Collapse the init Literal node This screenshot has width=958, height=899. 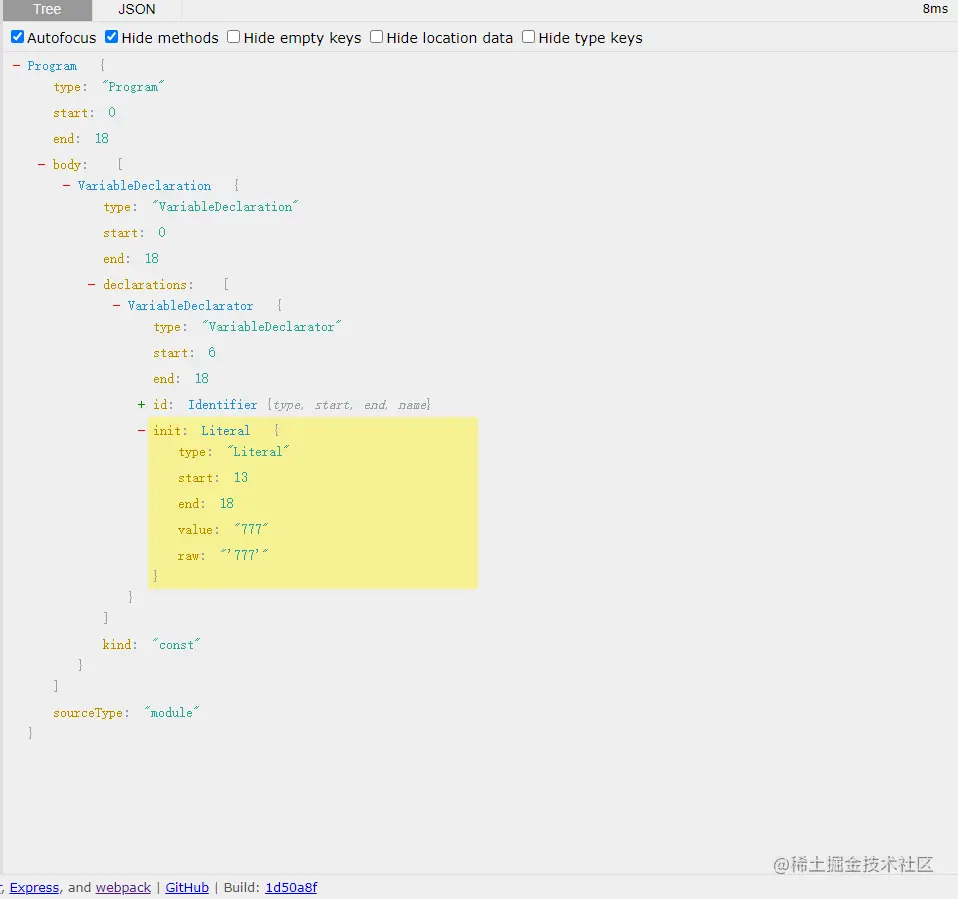coord(142,430)
